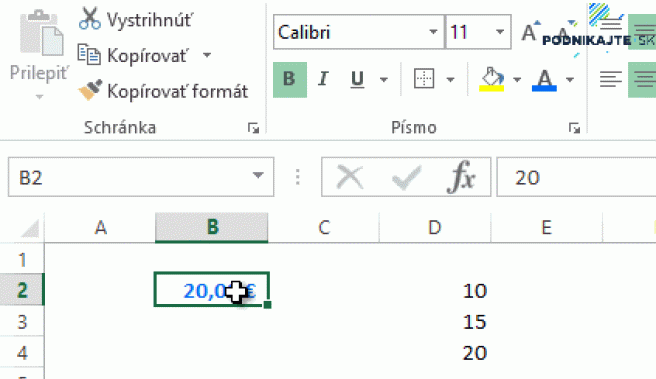Select row 3 header
Viewport: 656px width, 379px height.
click(x=22, y=322)
